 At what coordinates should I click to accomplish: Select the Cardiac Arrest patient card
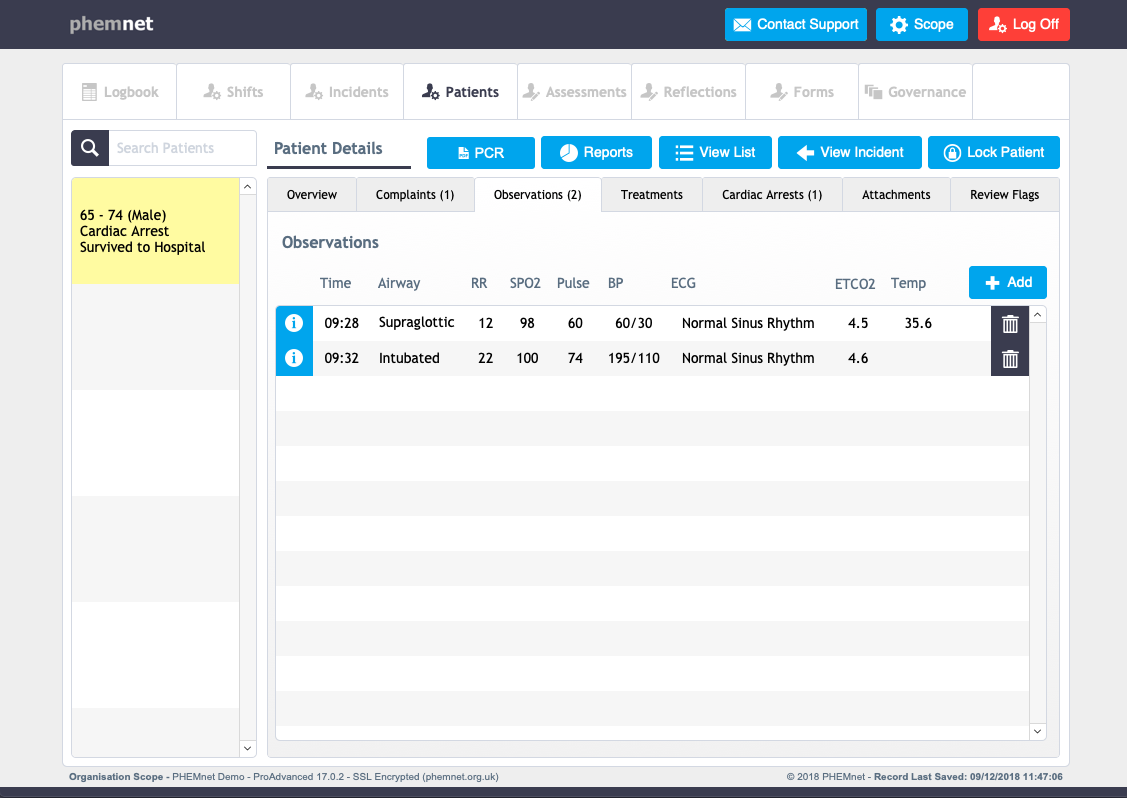pyautogui.click(x=155, y=231)
